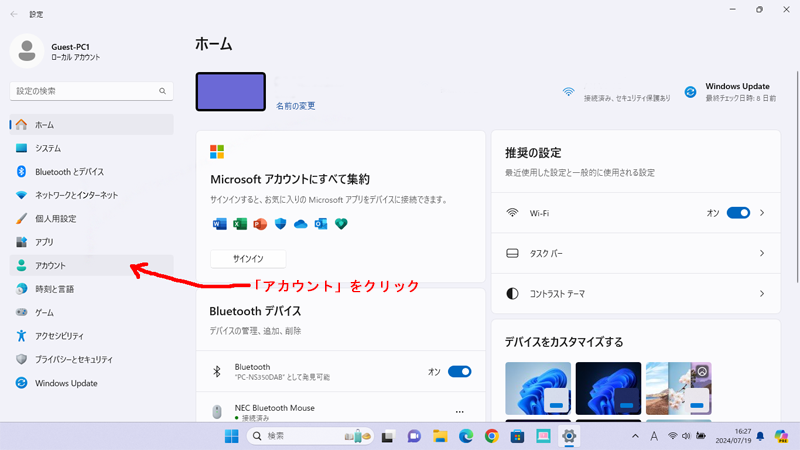The width and height of the screenshot is (800, 450).
Task: Toggle the Wi-Fi switch off
Action: [738, 213]
